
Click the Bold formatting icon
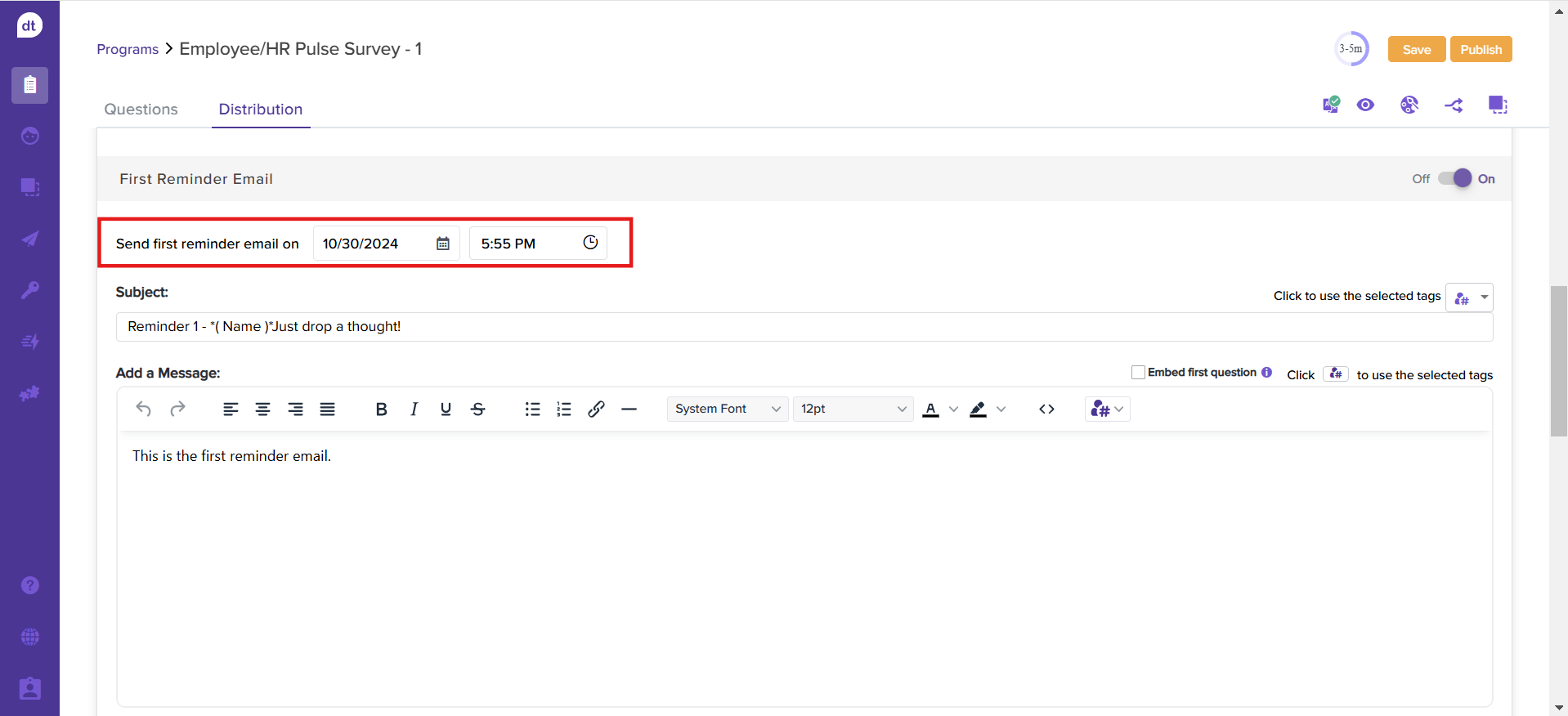[x=381, y=409]
